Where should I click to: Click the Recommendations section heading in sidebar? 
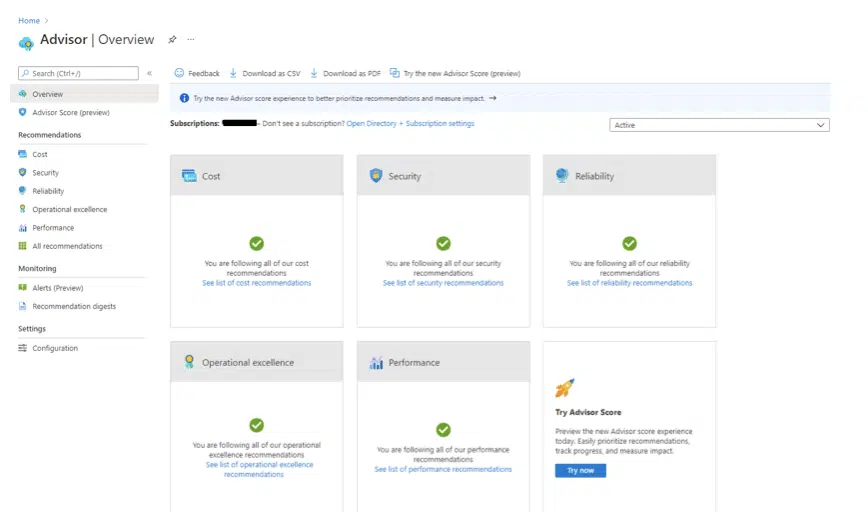click(49, 134)
